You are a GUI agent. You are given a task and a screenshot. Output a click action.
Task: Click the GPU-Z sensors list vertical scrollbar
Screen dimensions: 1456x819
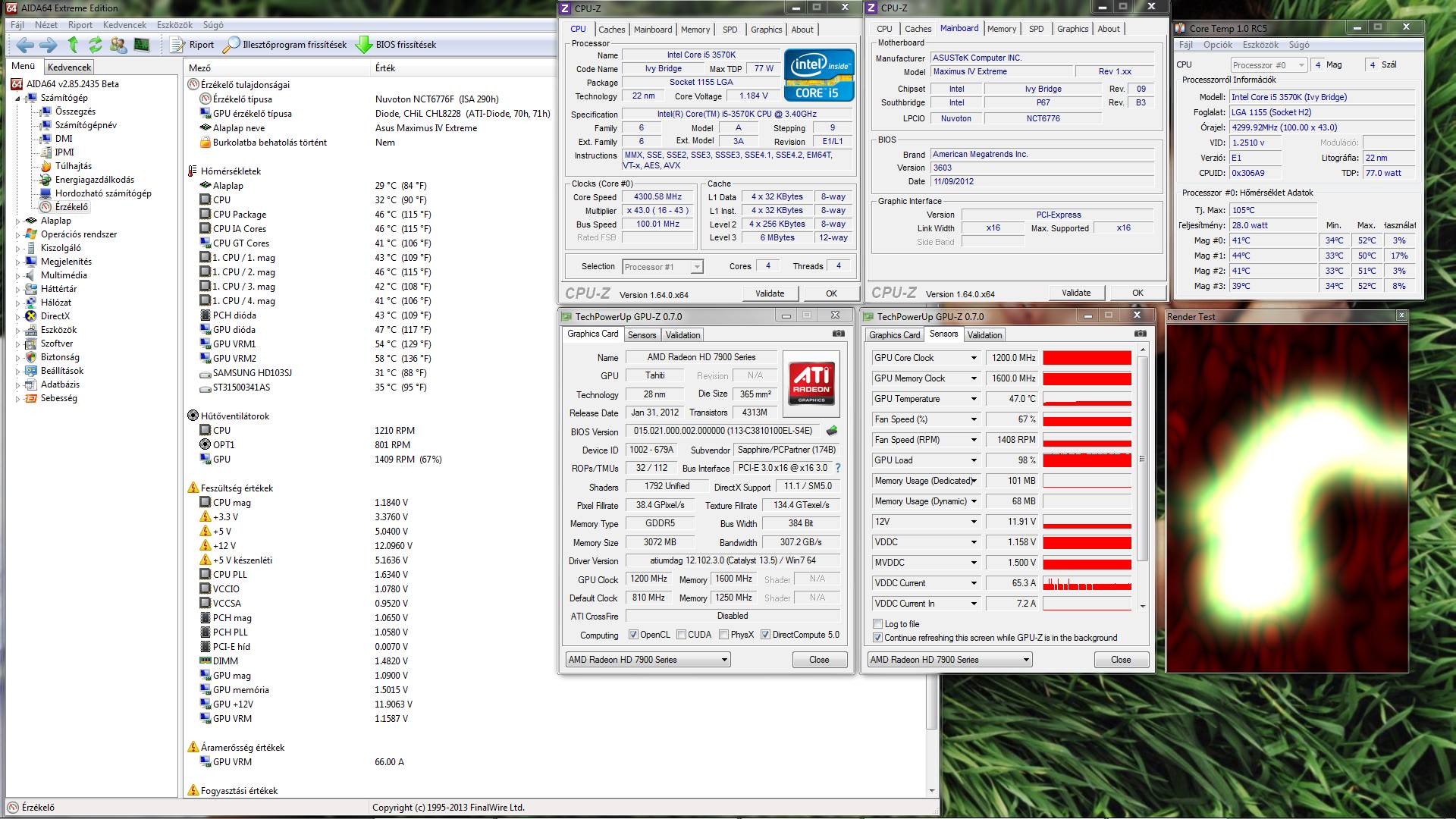[1143, 479]
